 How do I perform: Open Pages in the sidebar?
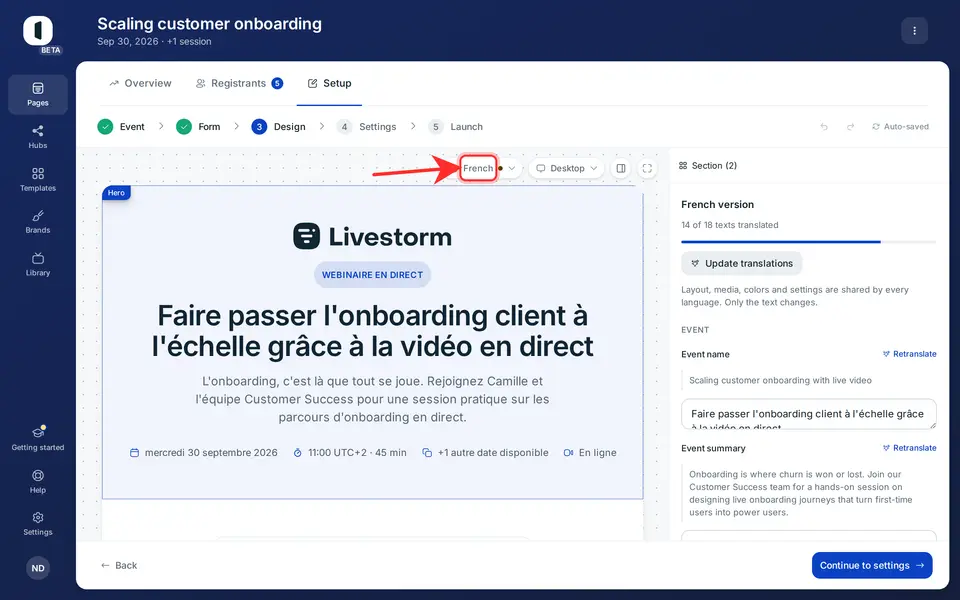38,94
